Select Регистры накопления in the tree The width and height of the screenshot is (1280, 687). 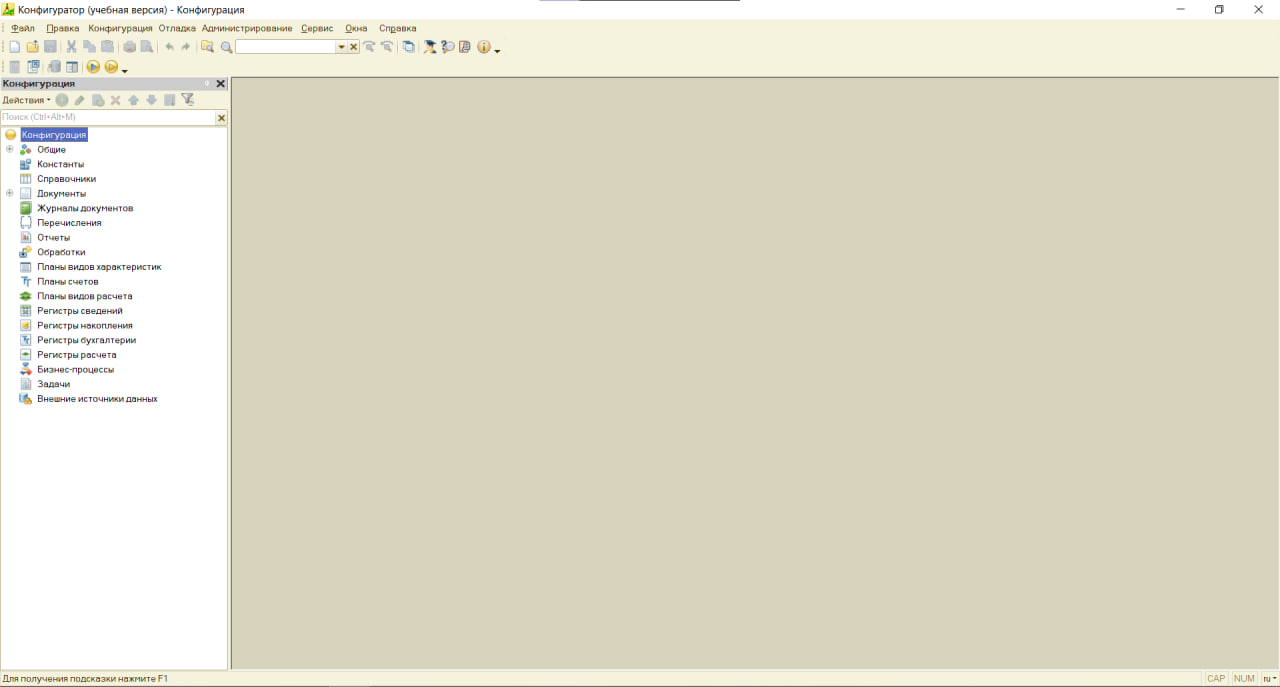point(85,325)
